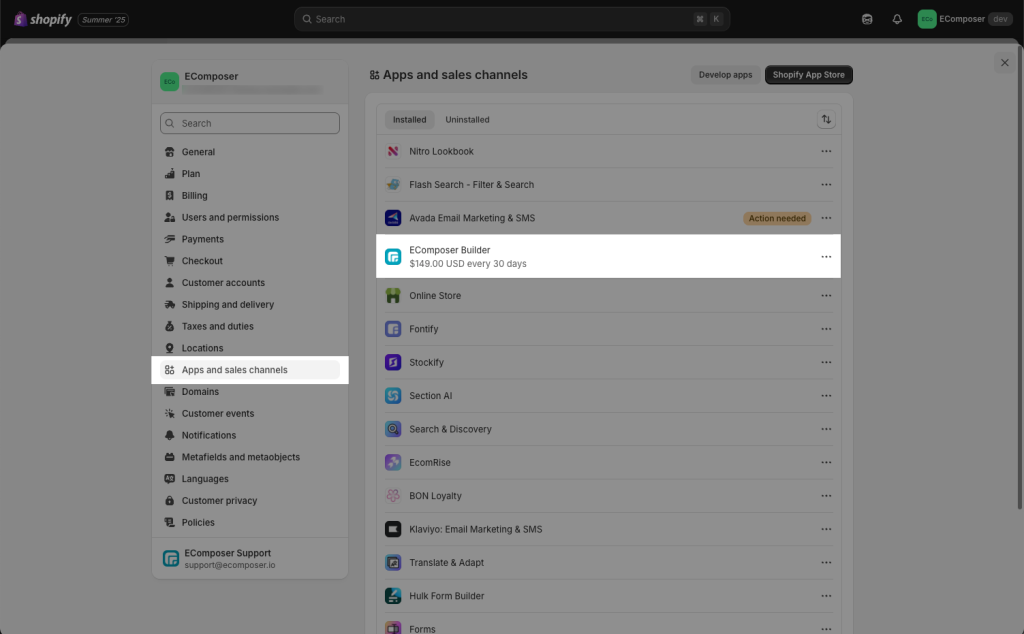Viewport: 1024px width, 634px height.
Task: Open the more actions menu for Section AI
Action: click(826, 396)
